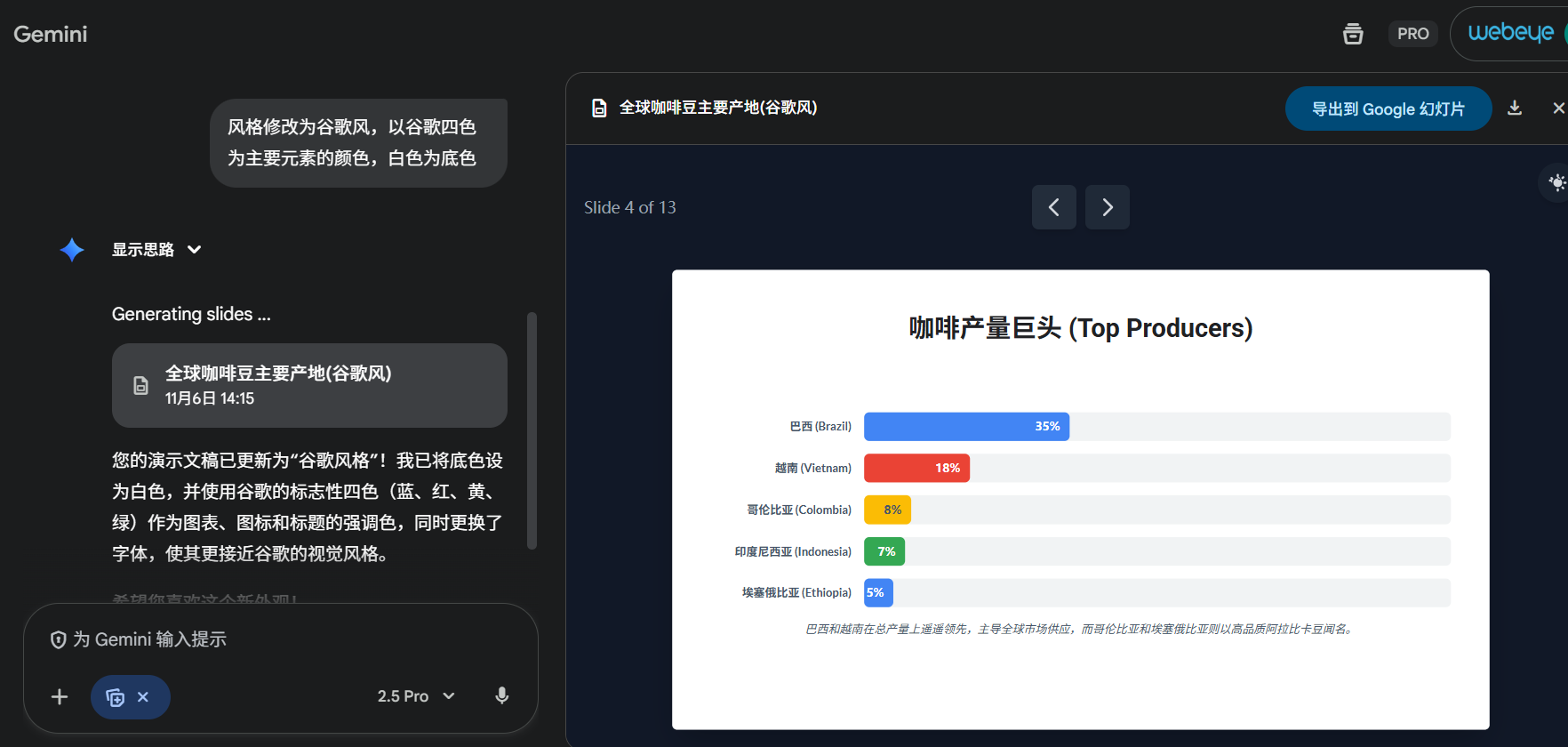
Task: Click the red Vietnam 18% bar
Action: tap(916, 468)
